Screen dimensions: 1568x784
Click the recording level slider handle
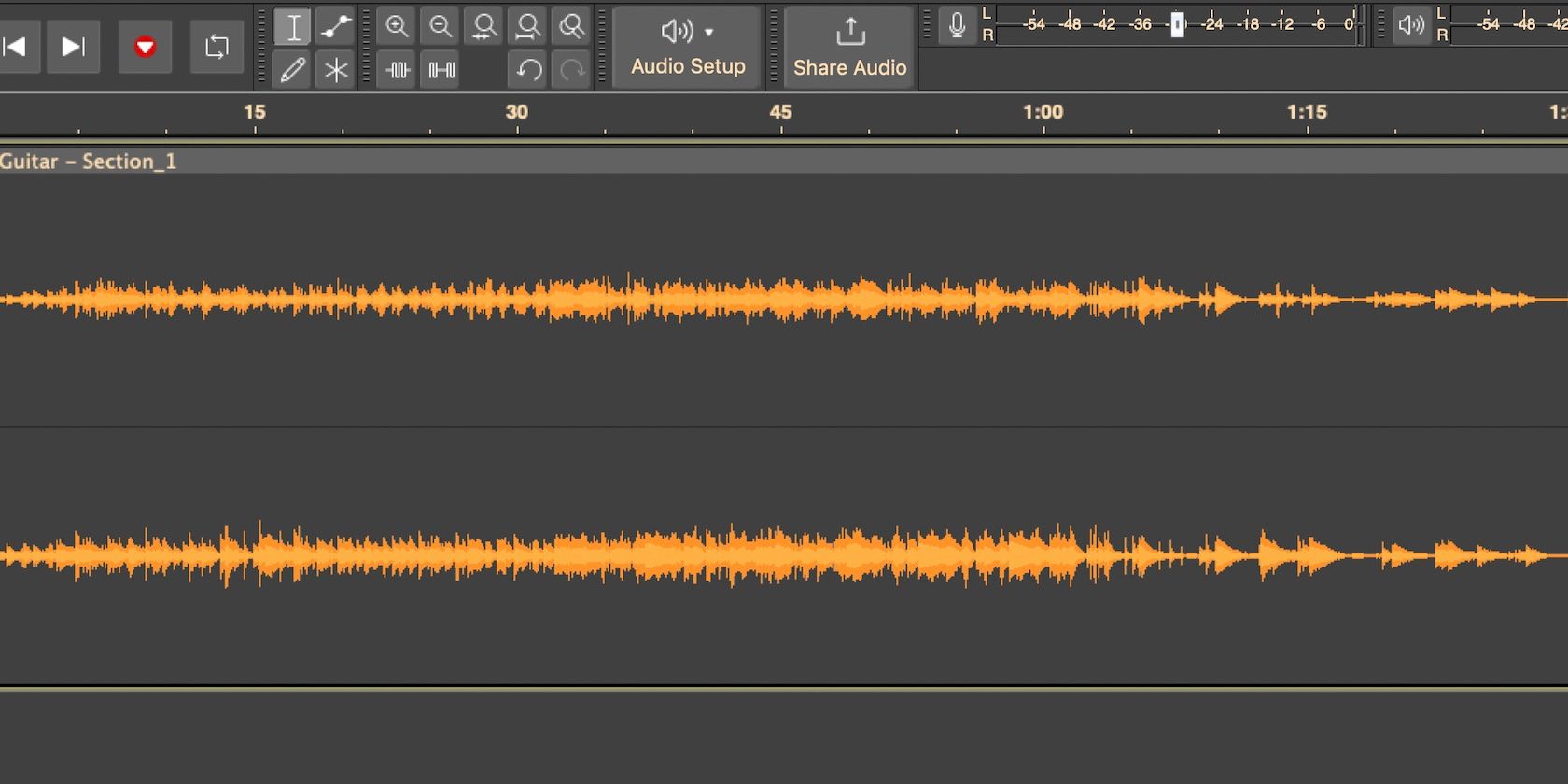(x=1178, y=24)
